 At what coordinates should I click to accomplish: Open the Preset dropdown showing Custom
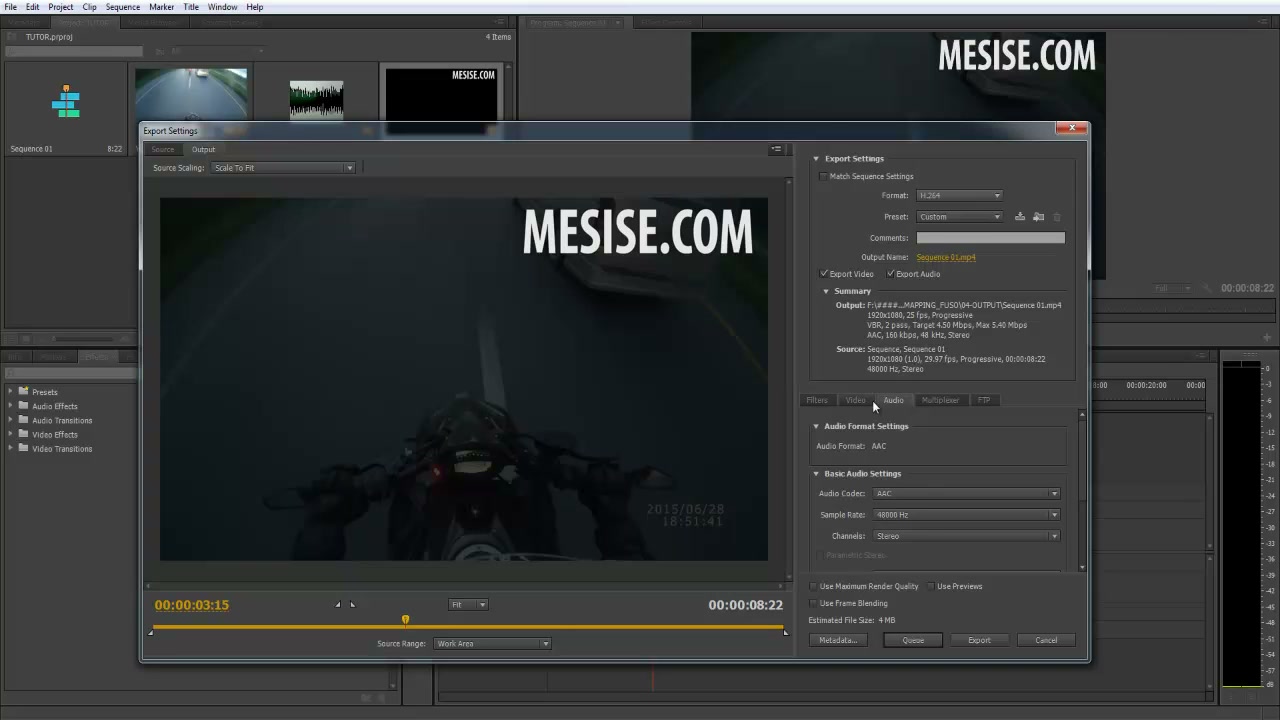959,217
